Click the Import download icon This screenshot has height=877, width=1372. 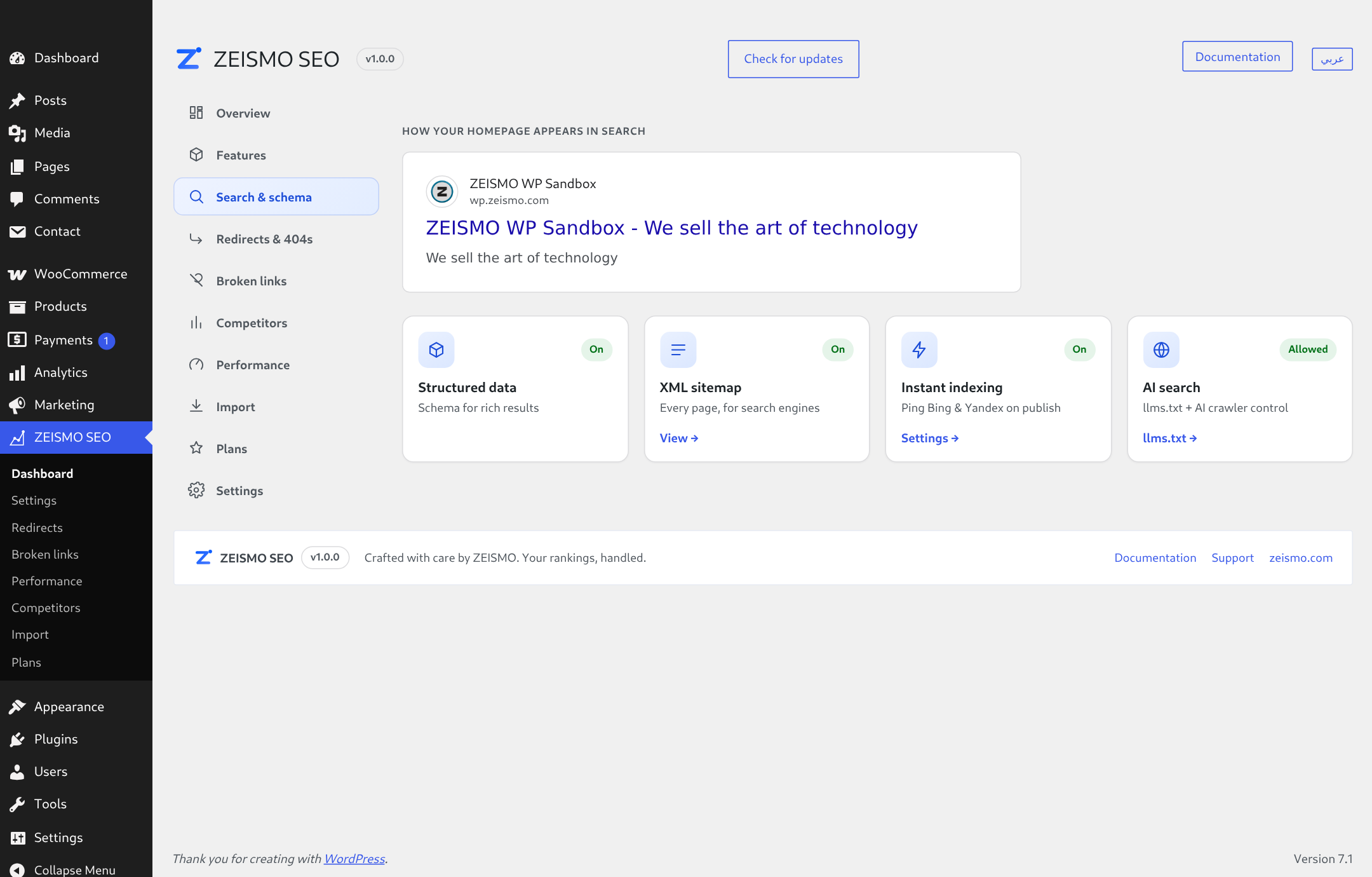196,406
